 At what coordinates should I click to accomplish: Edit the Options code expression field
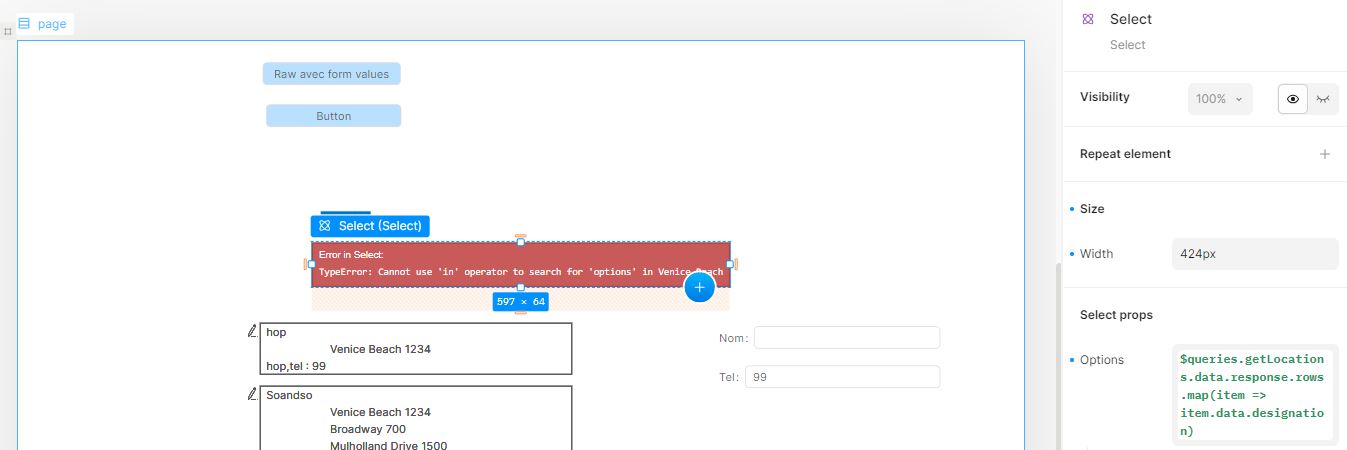[1253, 394]
